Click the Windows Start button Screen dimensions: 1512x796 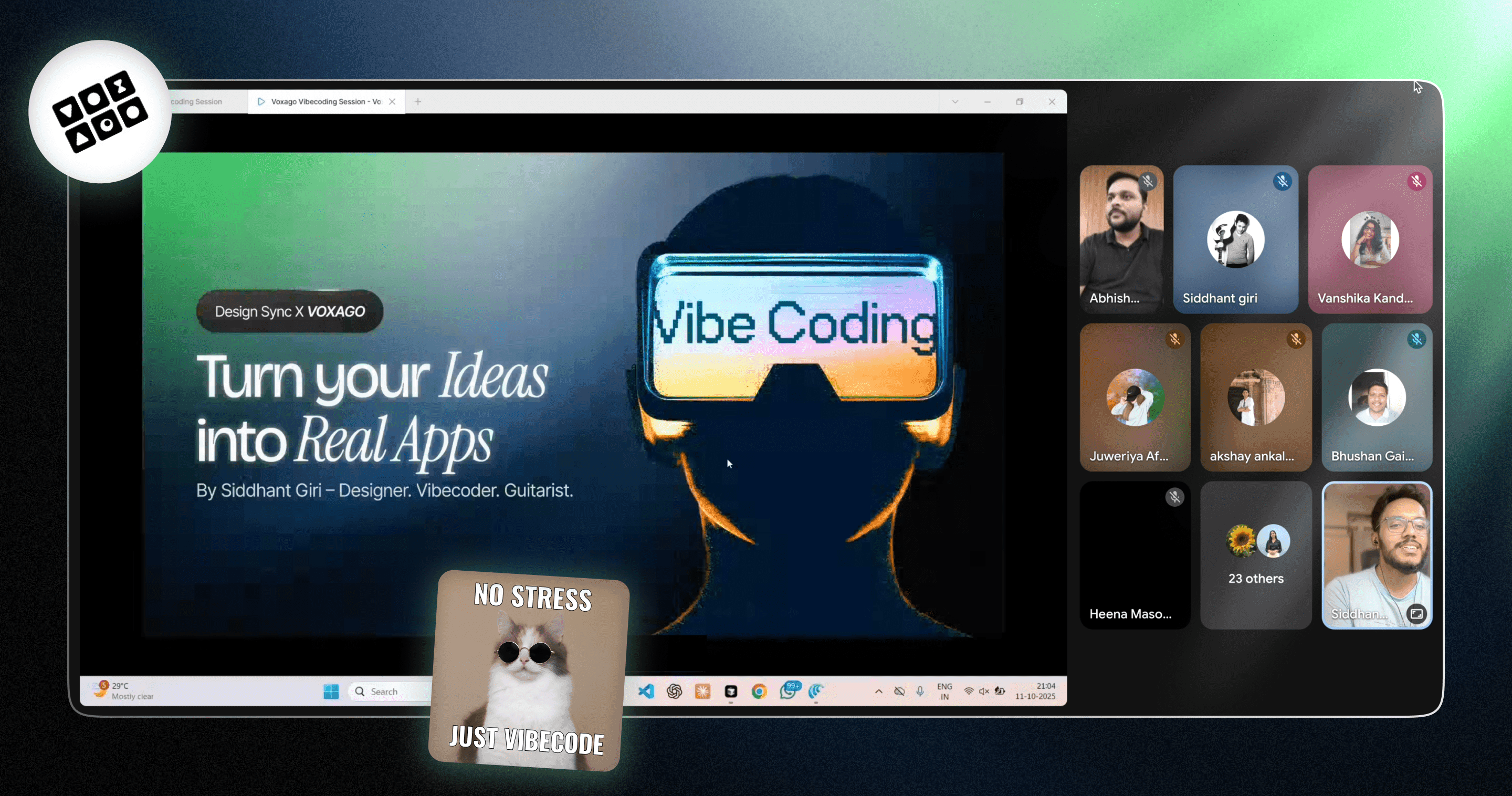pos(331,691)
